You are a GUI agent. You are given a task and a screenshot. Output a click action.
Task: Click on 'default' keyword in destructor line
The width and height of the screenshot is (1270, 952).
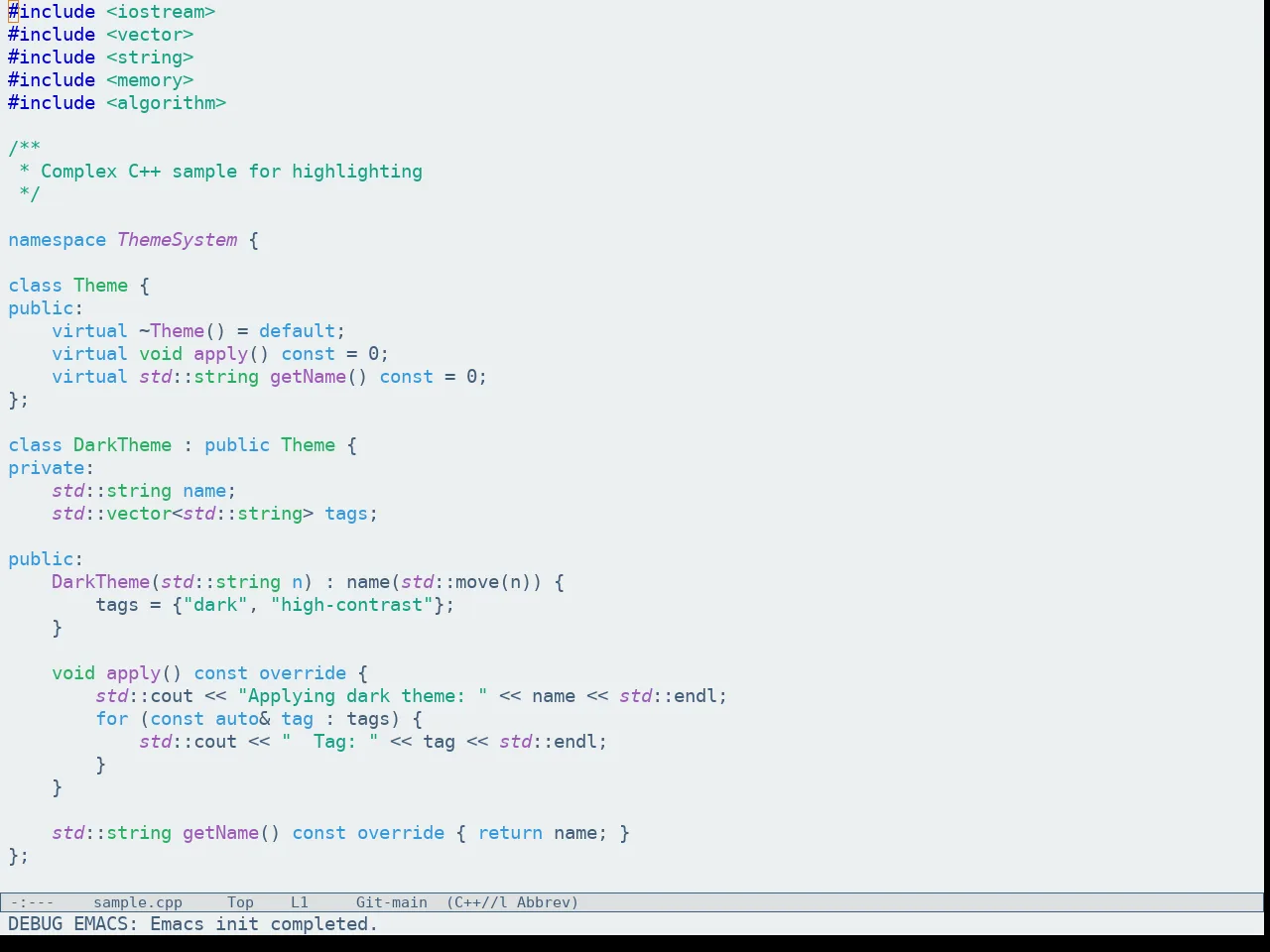[x=298, y=331]
